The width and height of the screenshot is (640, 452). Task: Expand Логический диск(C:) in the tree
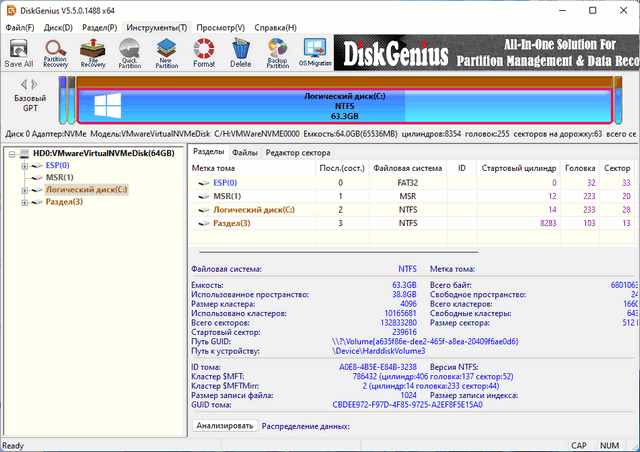click(x=25, y=189)
